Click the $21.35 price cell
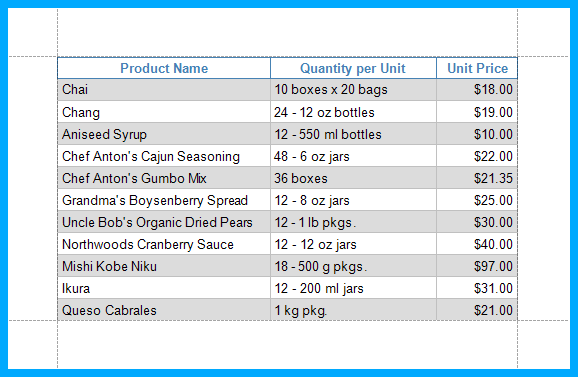 click(477, 178)
